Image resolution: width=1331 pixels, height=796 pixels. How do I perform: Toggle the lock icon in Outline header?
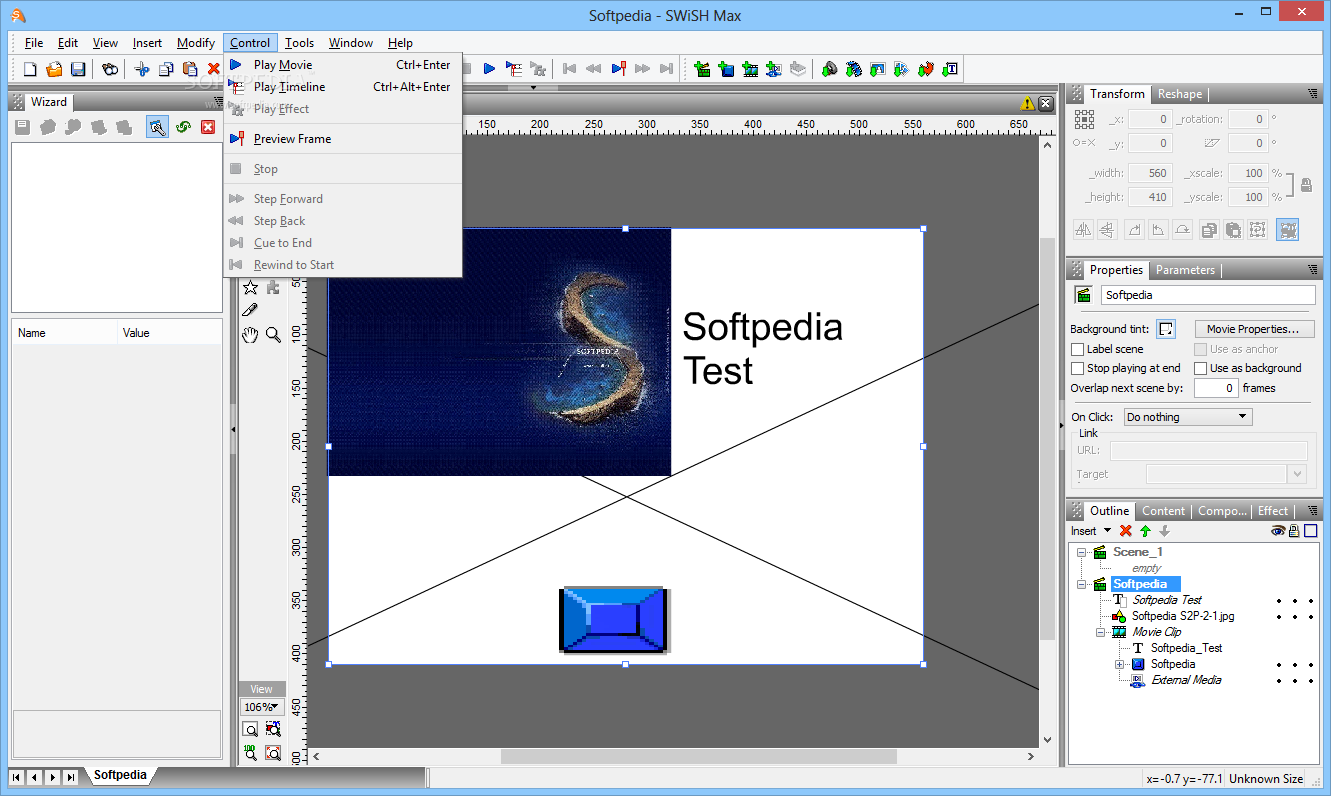coord(1294,531)
